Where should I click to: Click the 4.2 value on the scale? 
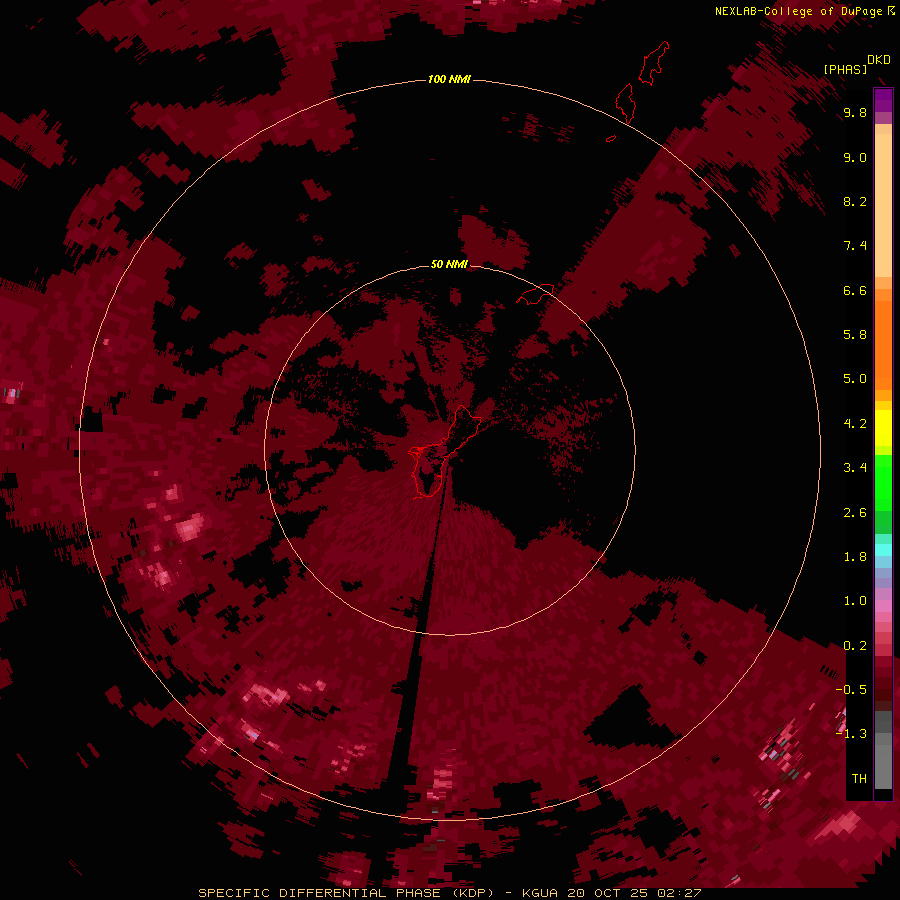[855, 424]
